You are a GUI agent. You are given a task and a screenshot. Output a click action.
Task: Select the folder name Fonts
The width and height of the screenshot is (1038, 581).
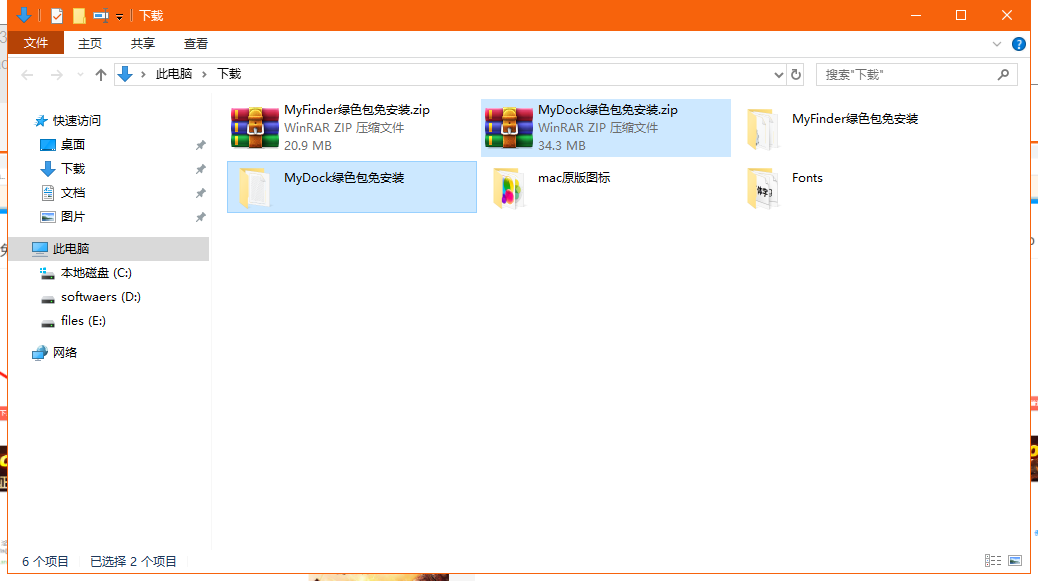pos(807,177)
